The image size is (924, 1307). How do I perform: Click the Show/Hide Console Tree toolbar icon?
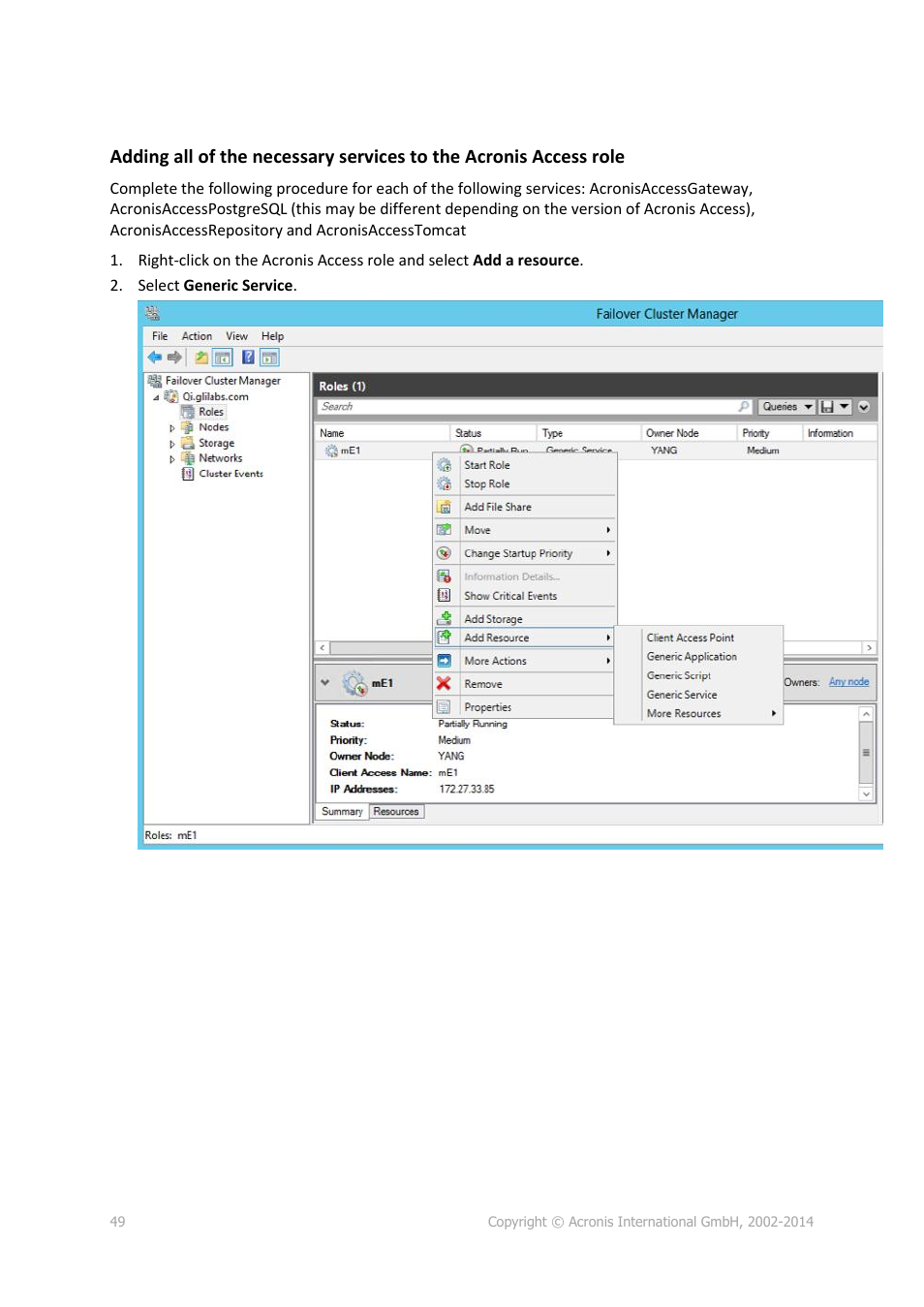click(x=222, y=358)
